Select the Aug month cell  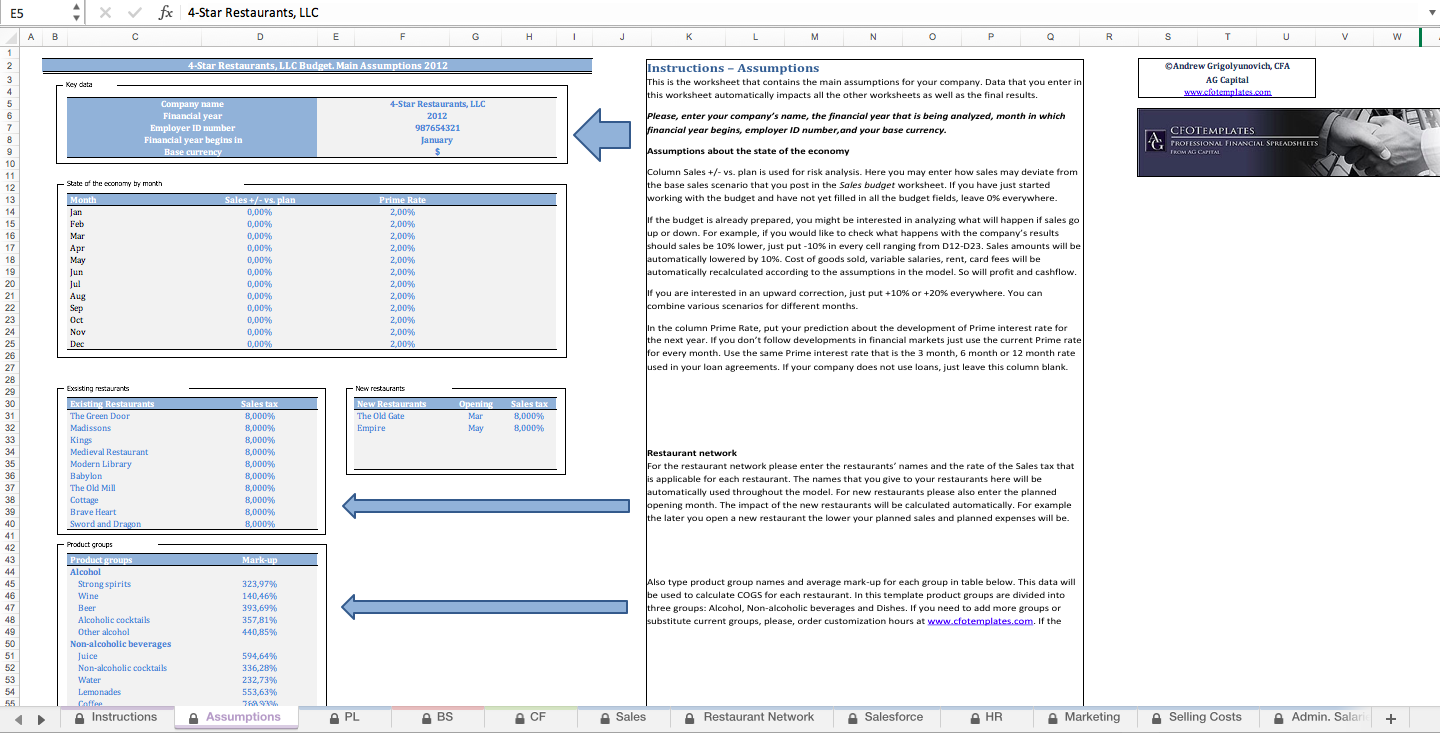pyautogui.click(x=135, y=296)
